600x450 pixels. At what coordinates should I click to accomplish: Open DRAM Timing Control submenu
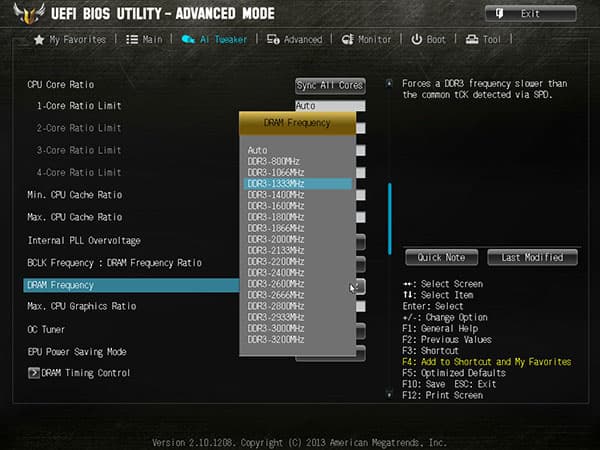[79, 373]
